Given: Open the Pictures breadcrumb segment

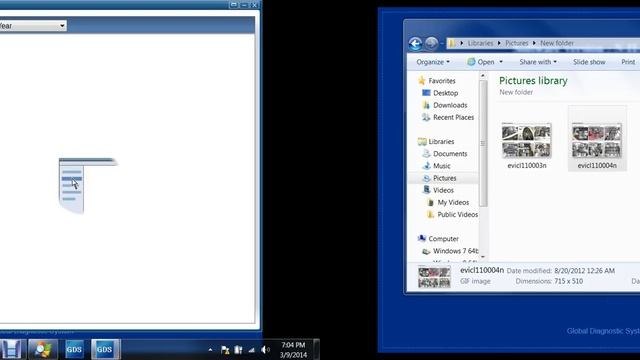Looking at the screenshot, I should 516,43.
